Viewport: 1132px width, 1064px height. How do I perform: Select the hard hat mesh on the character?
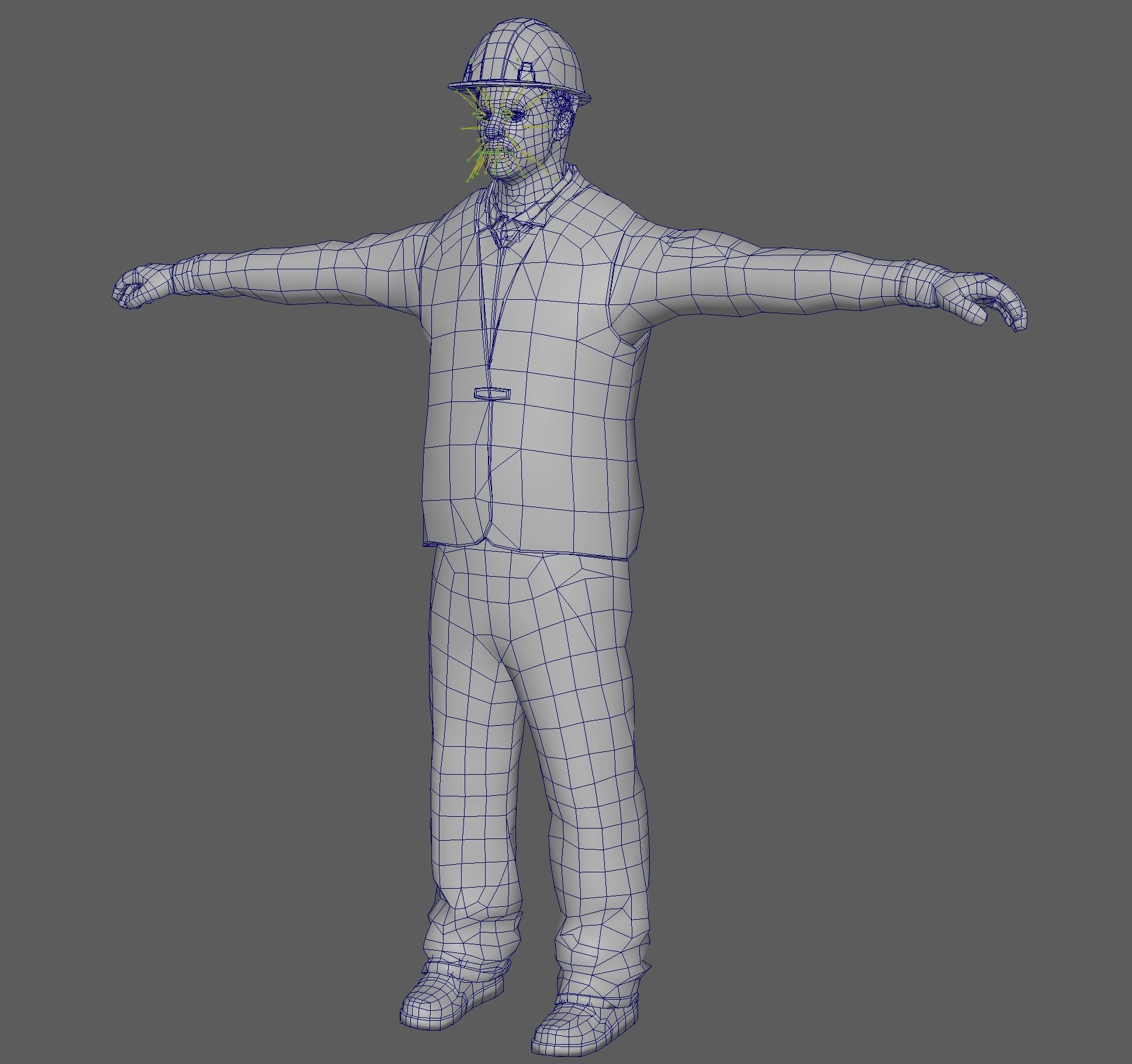click(x=519, y=61)
